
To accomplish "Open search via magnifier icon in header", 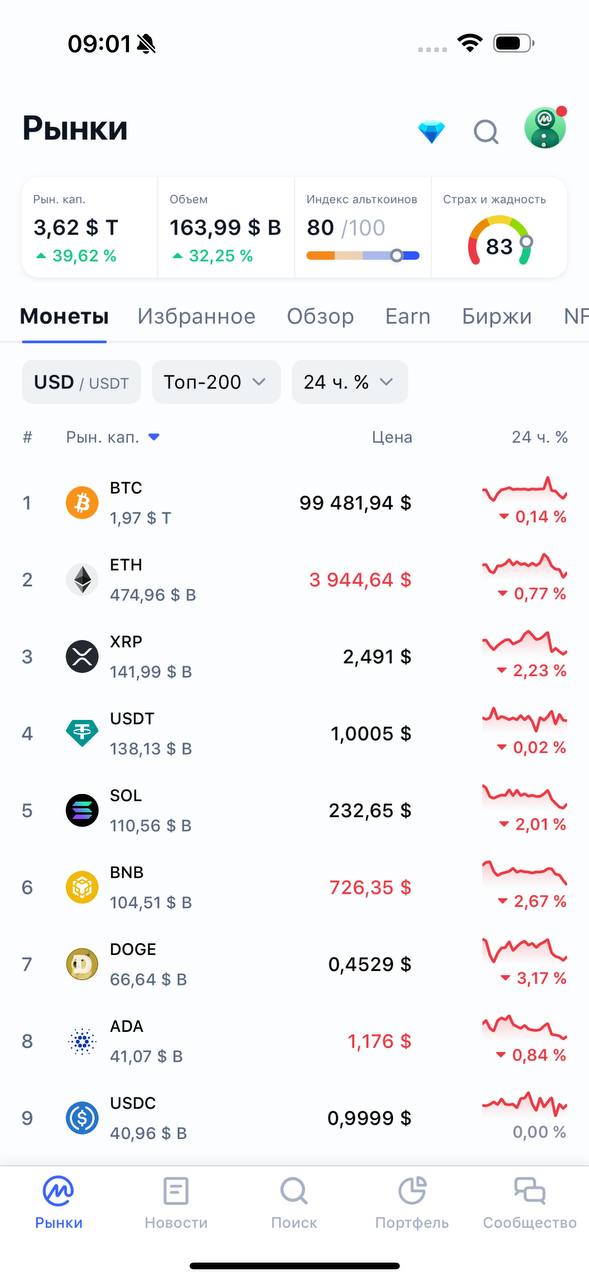I will pos(486,131).
